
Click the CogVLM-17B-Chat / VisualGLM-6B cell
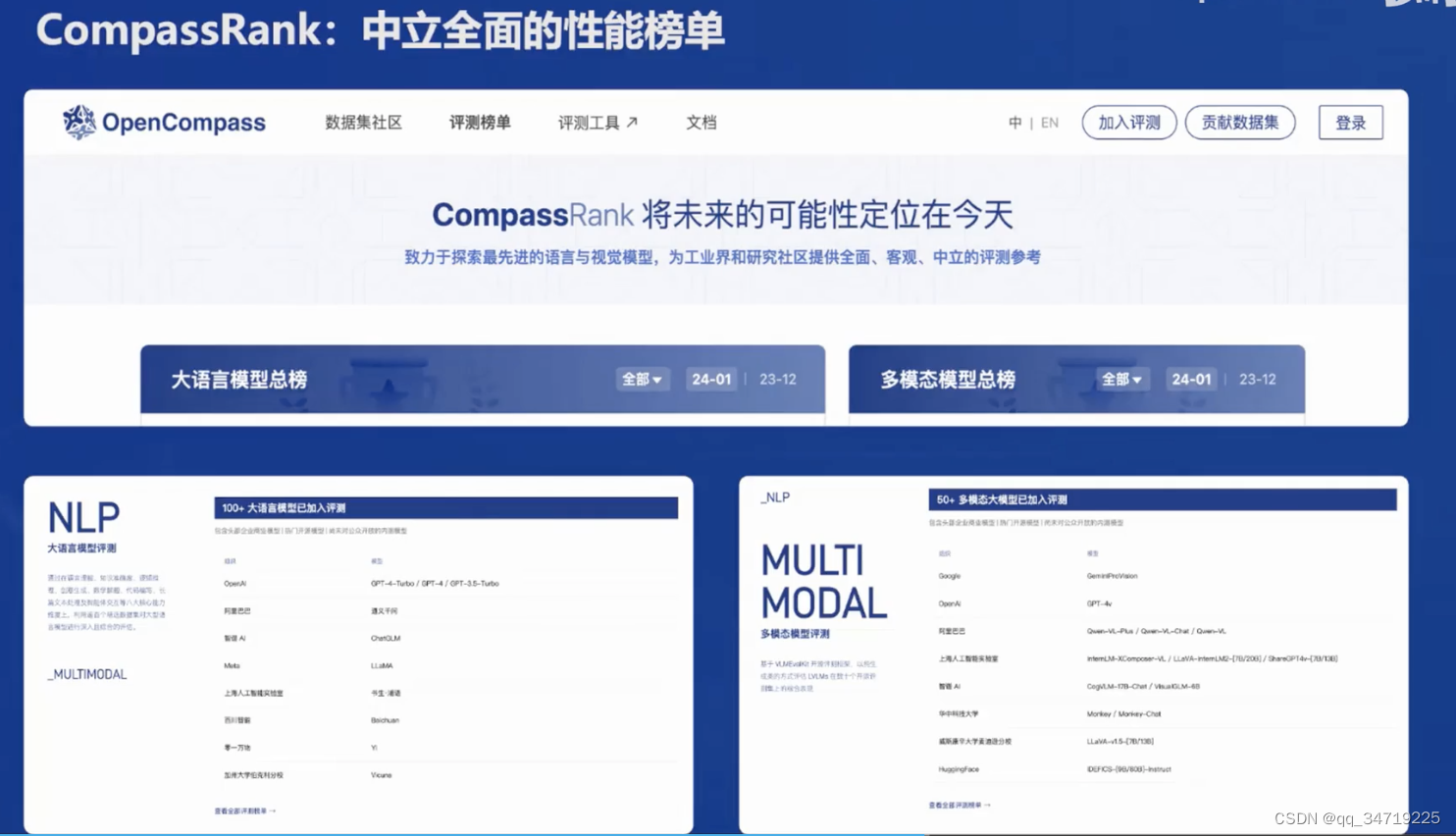tap(1143, 687)
